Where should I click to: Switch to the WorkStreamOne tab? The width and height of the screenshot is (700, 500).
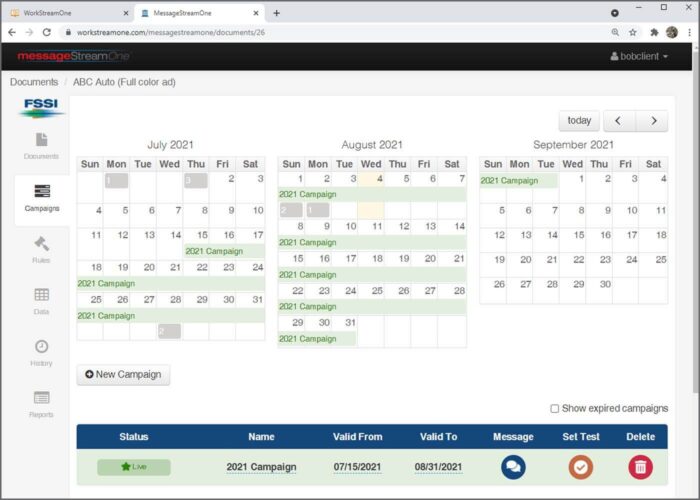(x=70, y=13)
